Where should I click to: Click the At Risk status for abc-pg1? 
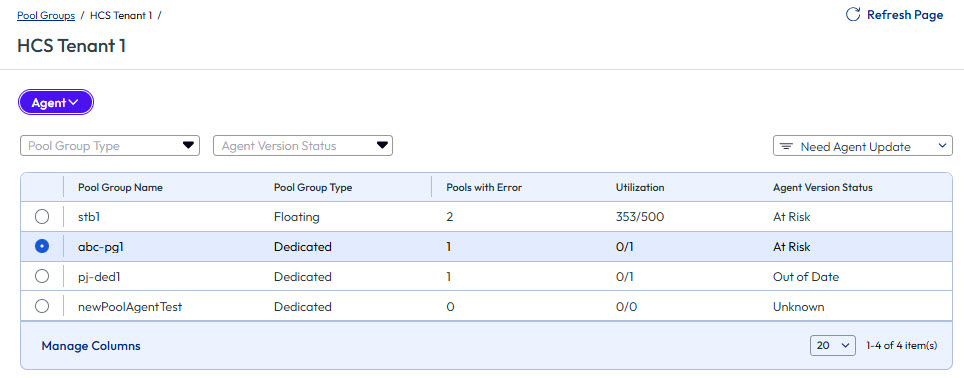(x=791, y=247)
